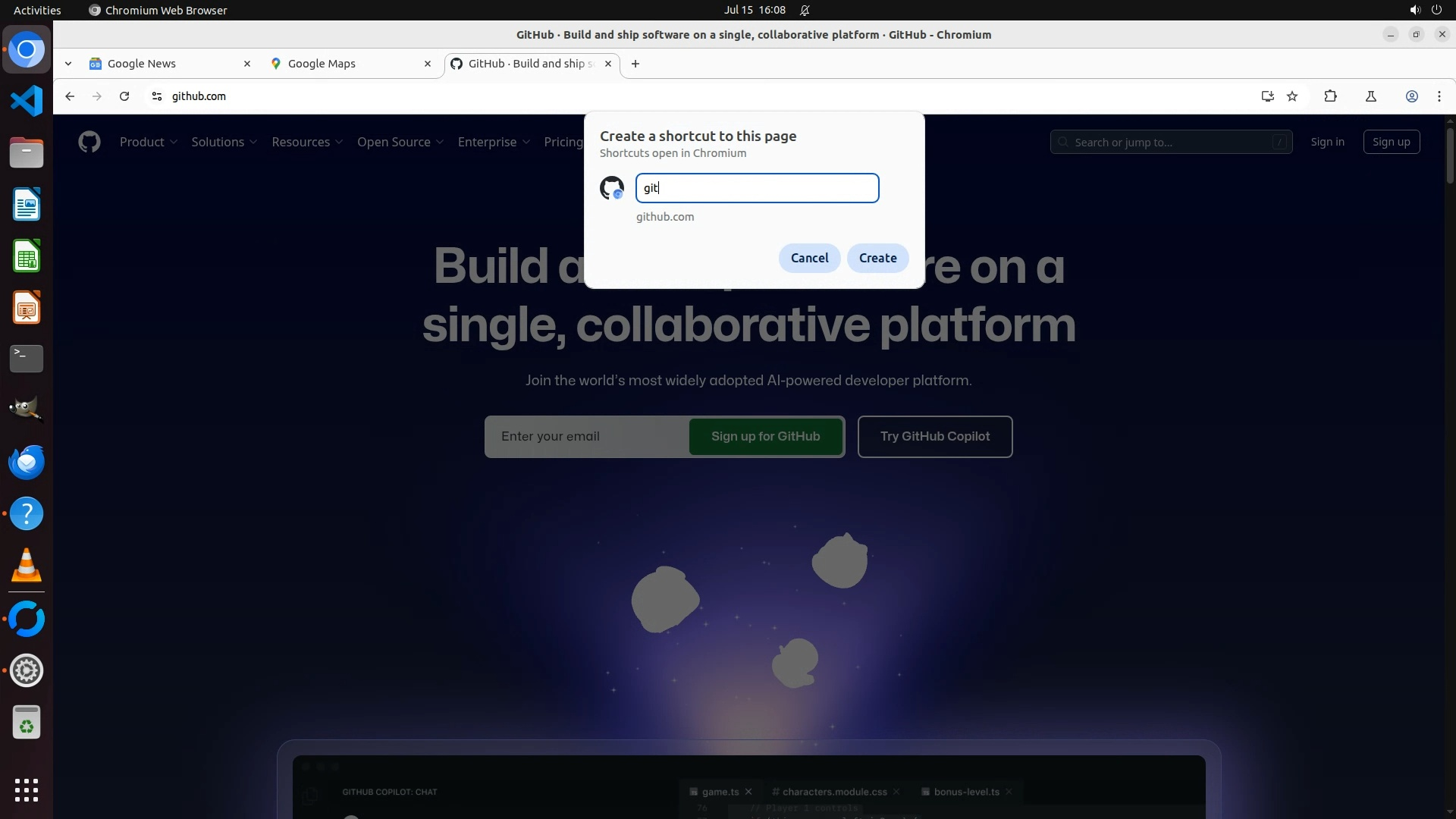View site information icon beside the URL
This screenshot has width=1456, height=819.
[157, 96]
